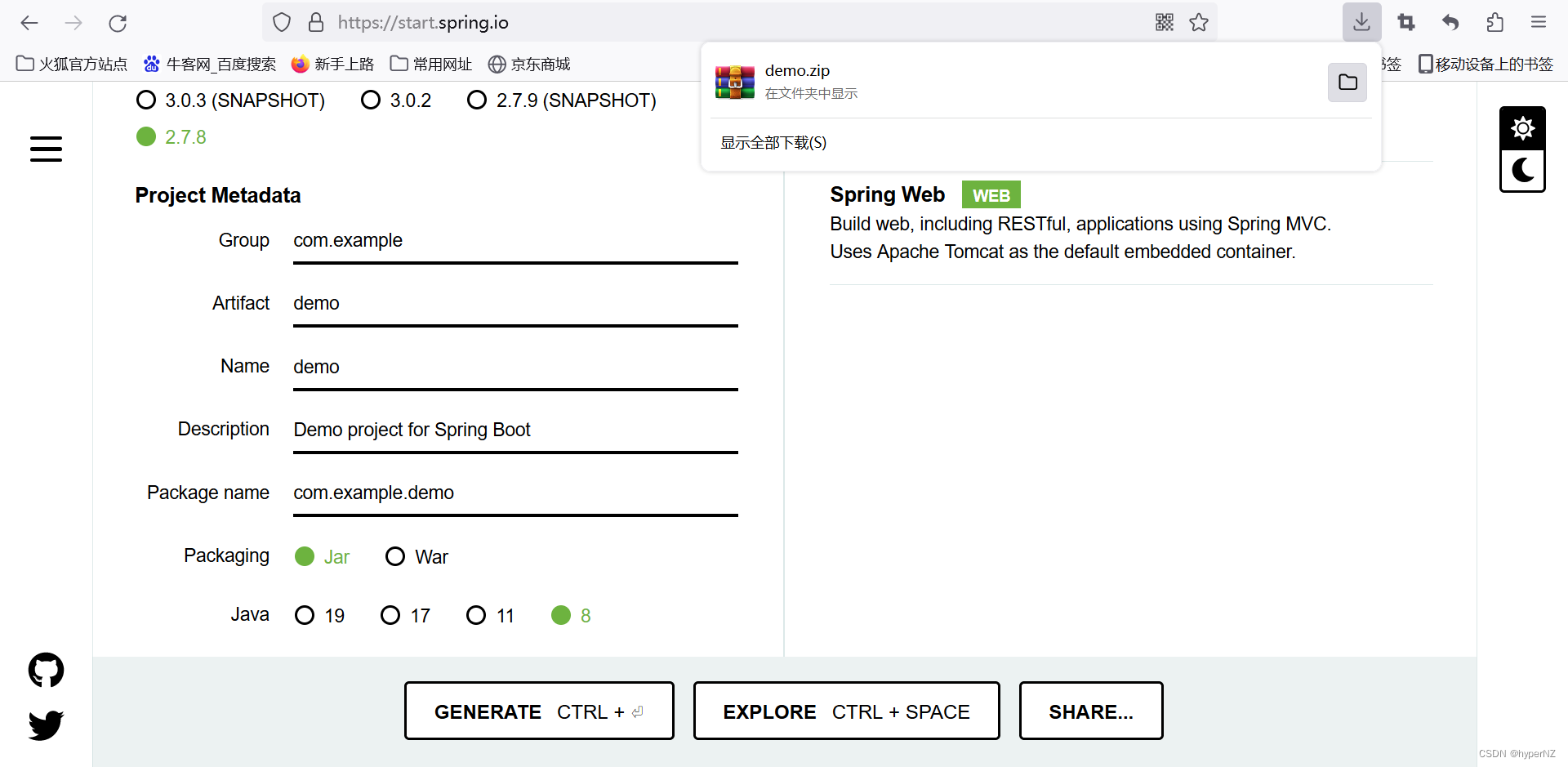This screenshot has height=767, width=1568.
Task: Open the extensions puzzle icon
Action: pos(1494,22)
